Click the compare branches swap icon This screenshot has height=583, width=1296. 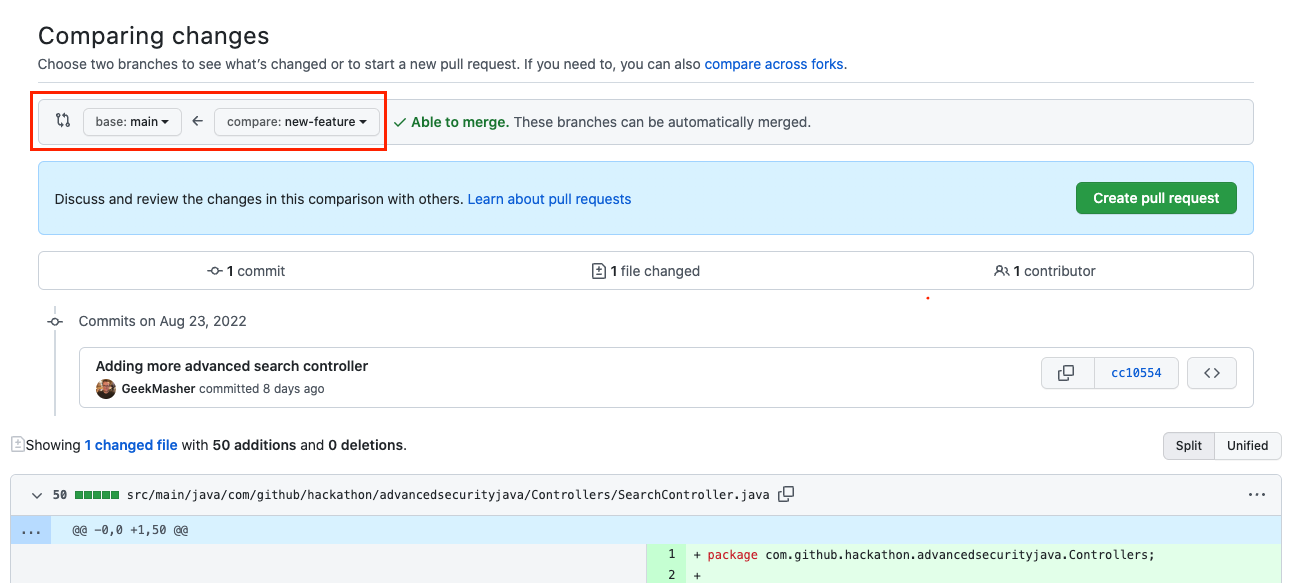pyautogui.click(x=63, y=121)
